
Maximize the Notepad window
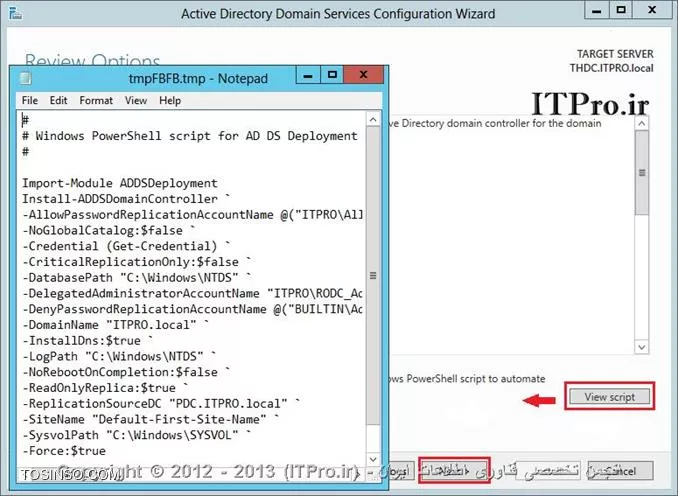pos(332,75)
